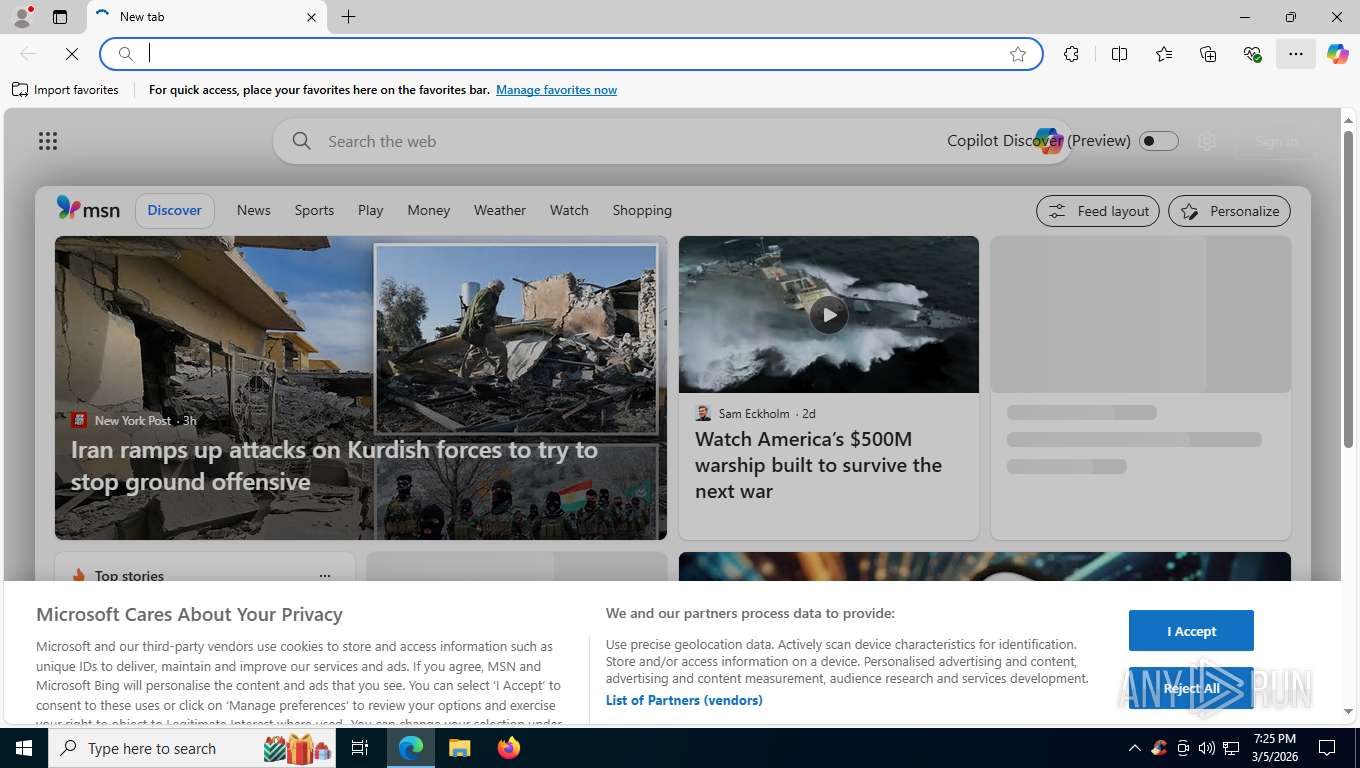Image resolution: width=1360 pixels, height=768 pixels.
Task: Click the Sam Eckholm author name
Action: [x=753, y=413]
